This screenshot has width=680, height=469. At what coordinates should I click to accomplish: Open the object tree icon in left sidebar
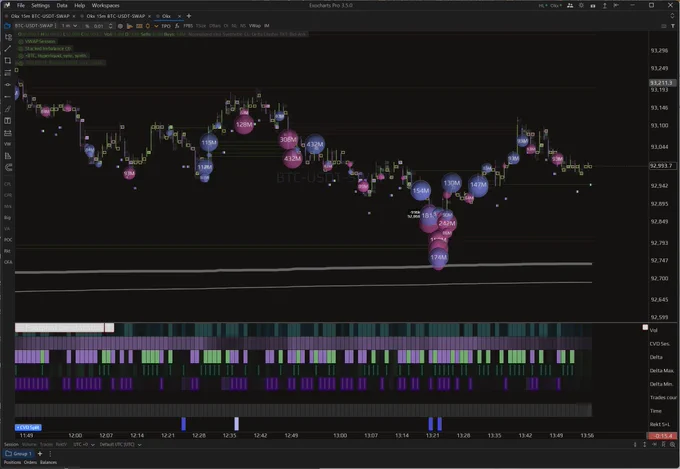click(8, 37)
